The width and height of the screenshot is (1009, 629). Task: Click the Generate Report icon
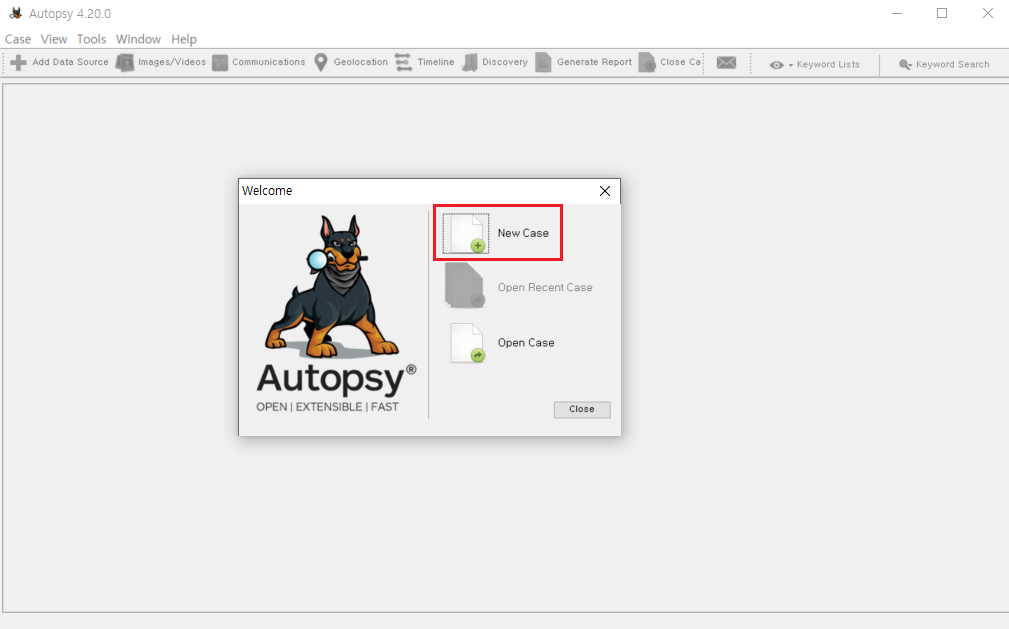click(543, 62)
